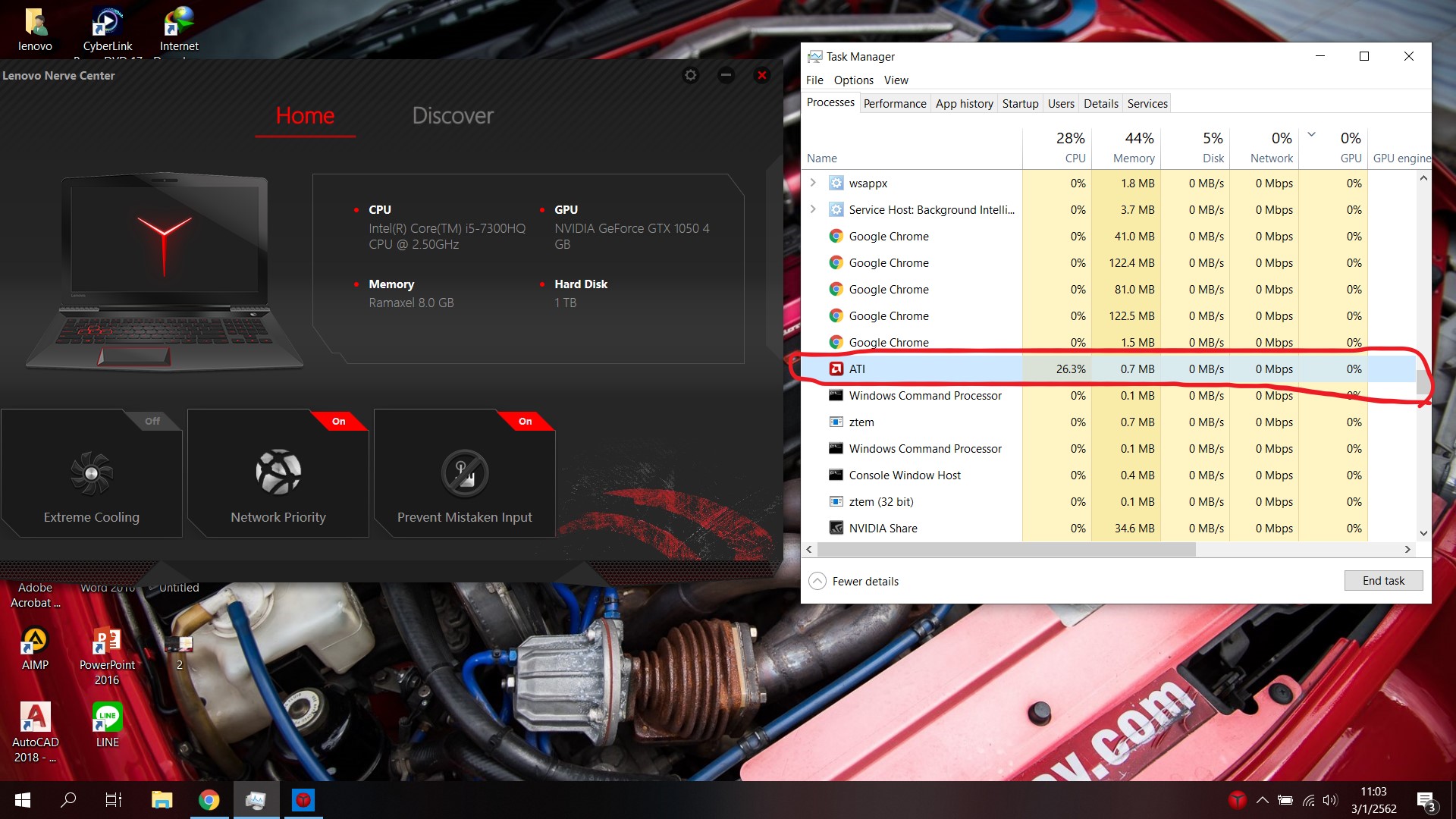The image size is (1456, 819).
Task: Expand the wsappx process group
Action: 813,183
